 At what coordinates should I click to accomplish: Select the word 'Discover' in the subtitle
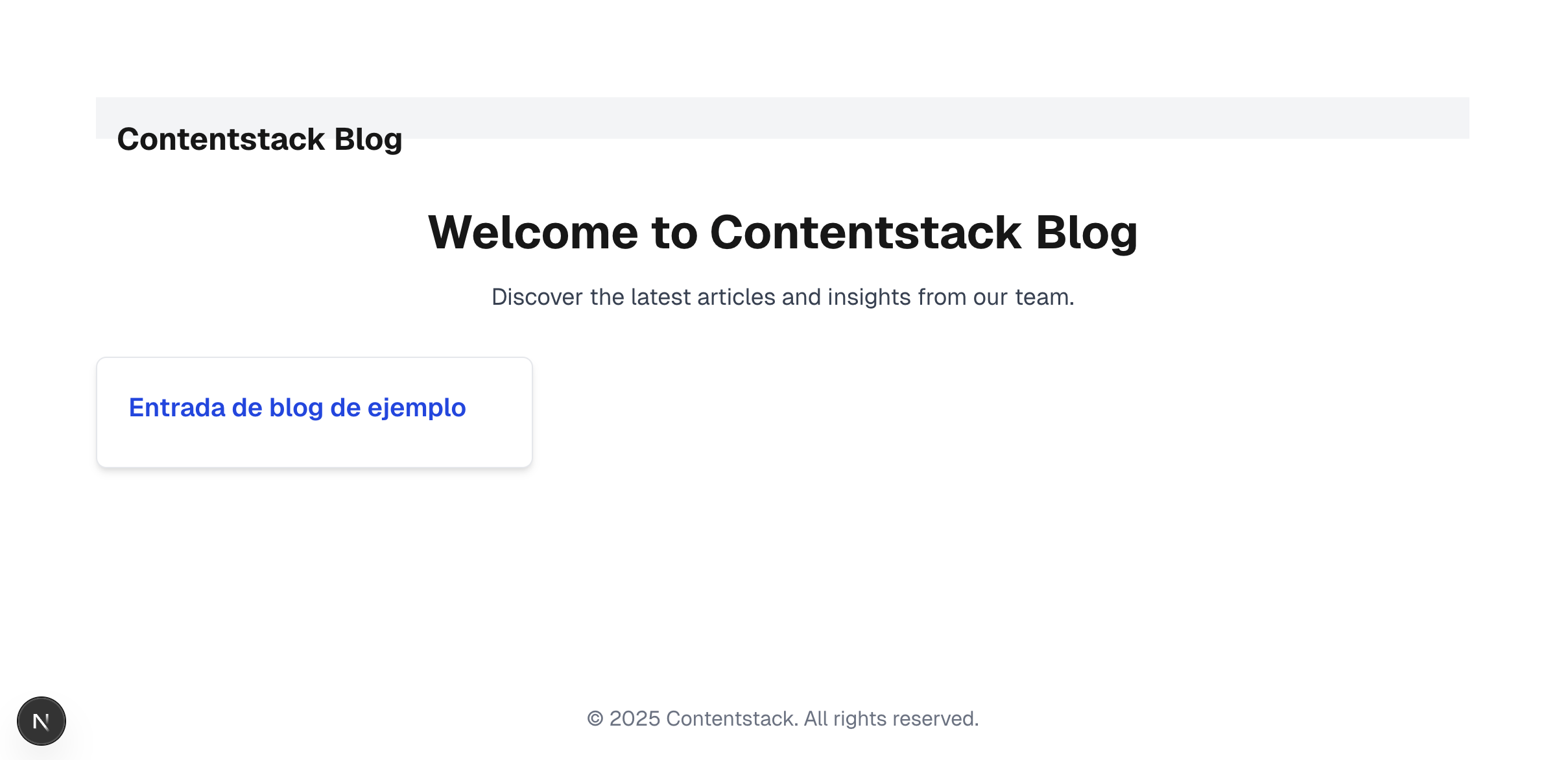coord(537,297)
